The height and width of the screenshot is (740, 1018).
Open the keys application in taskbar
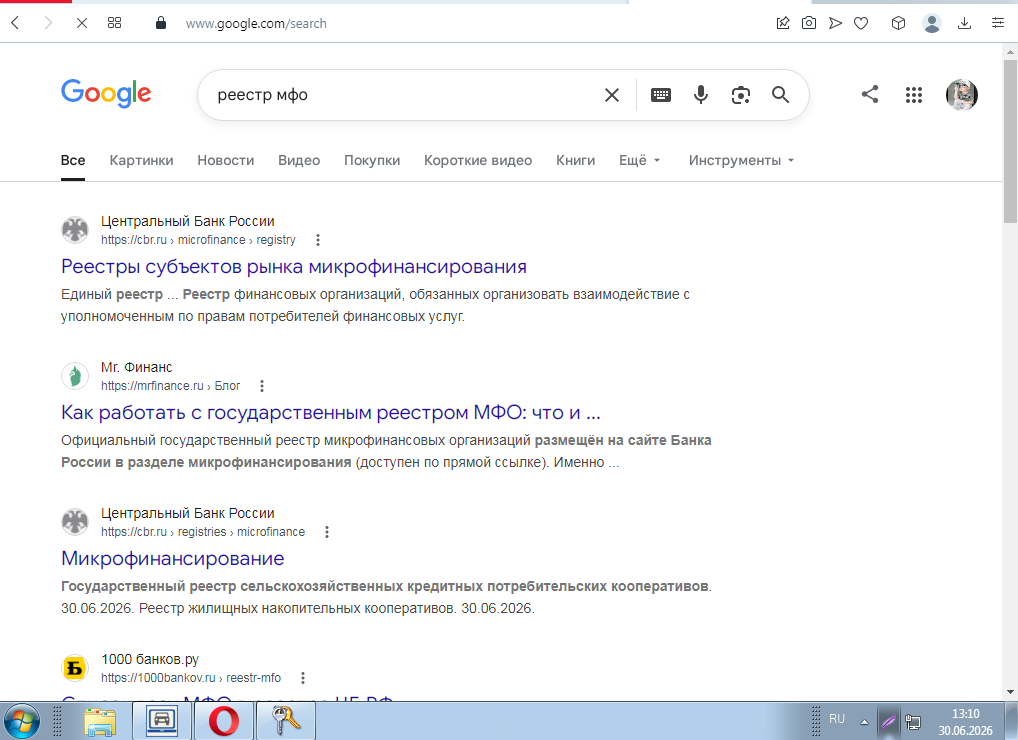tap(286, 721)
